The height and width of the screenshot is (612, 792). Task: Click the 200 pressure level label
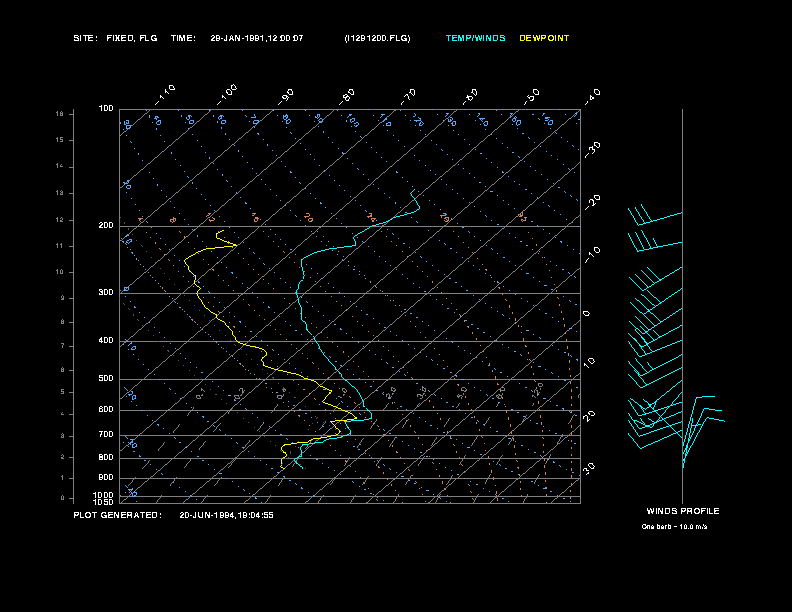[106, 225]
